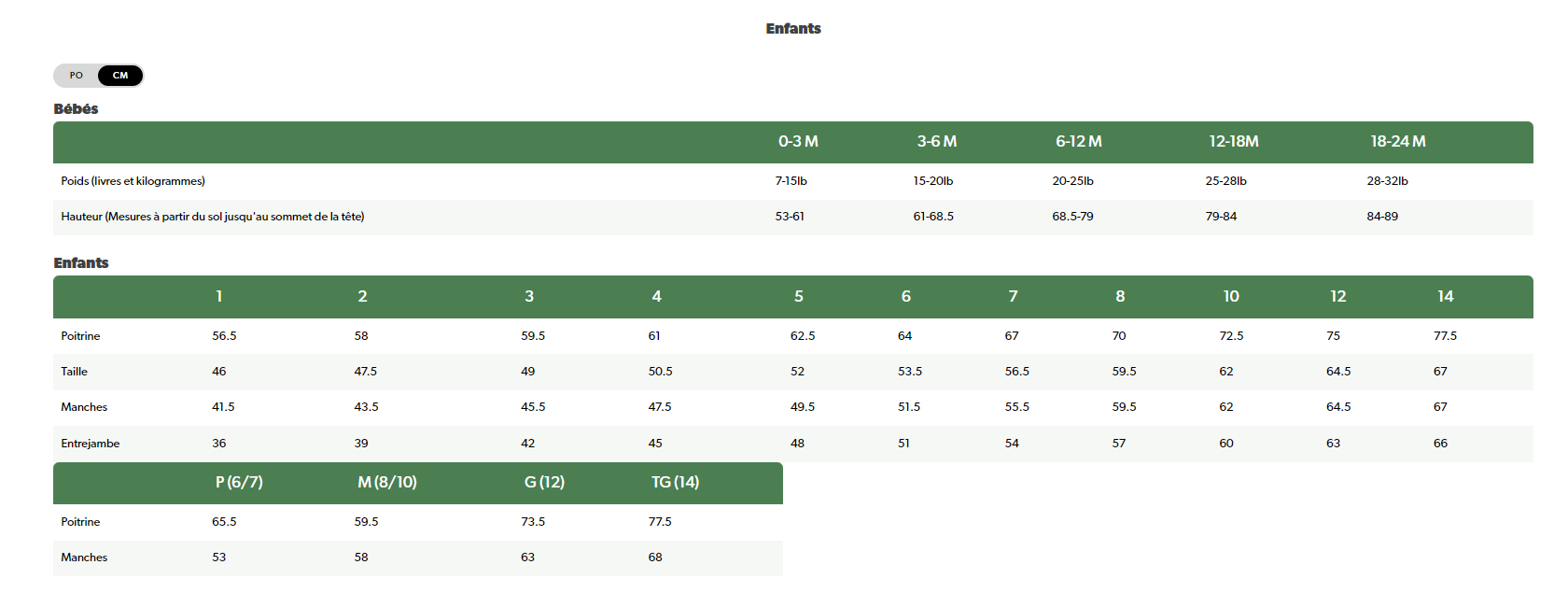Select the 12-18M column header
Image resolution: width=1568 pixels, height=607 pixels.
1233,142
